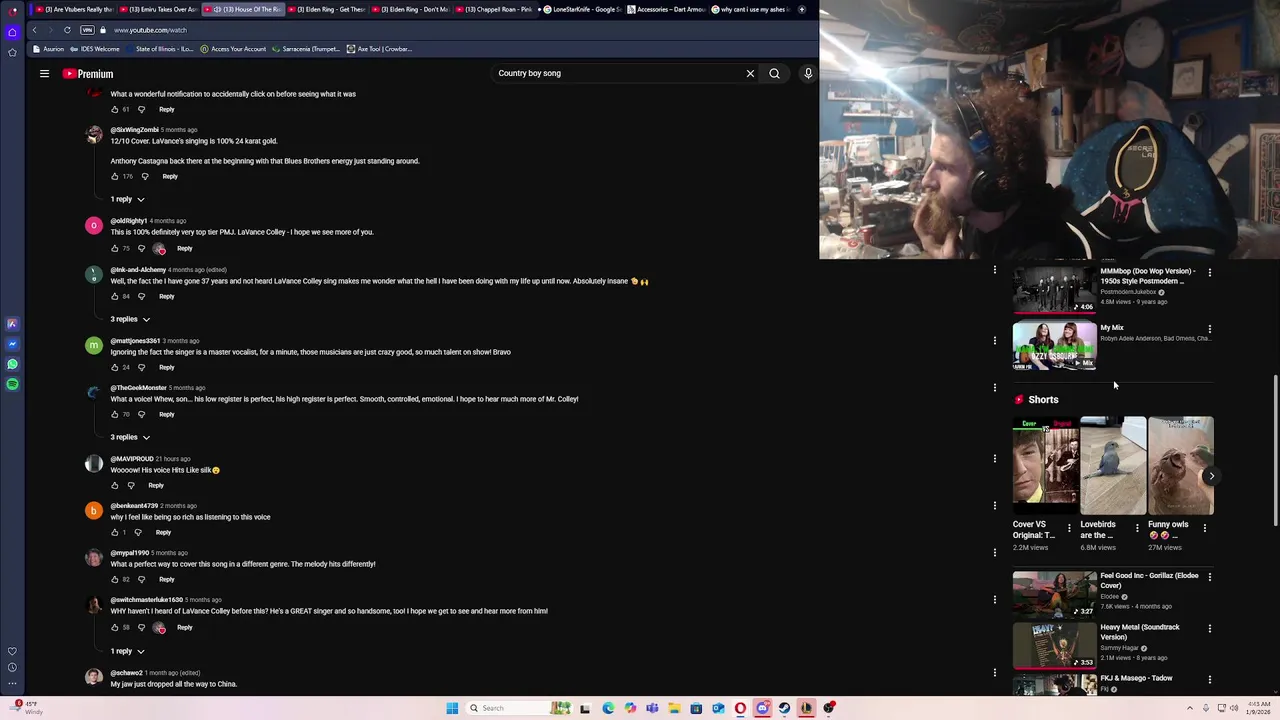Open 'Heavy Metal (Soundtrack Version)' video thumbnail
The height and width of the screenshot is (720, 1280).
pyautogui.click(x=1054, y=645)
